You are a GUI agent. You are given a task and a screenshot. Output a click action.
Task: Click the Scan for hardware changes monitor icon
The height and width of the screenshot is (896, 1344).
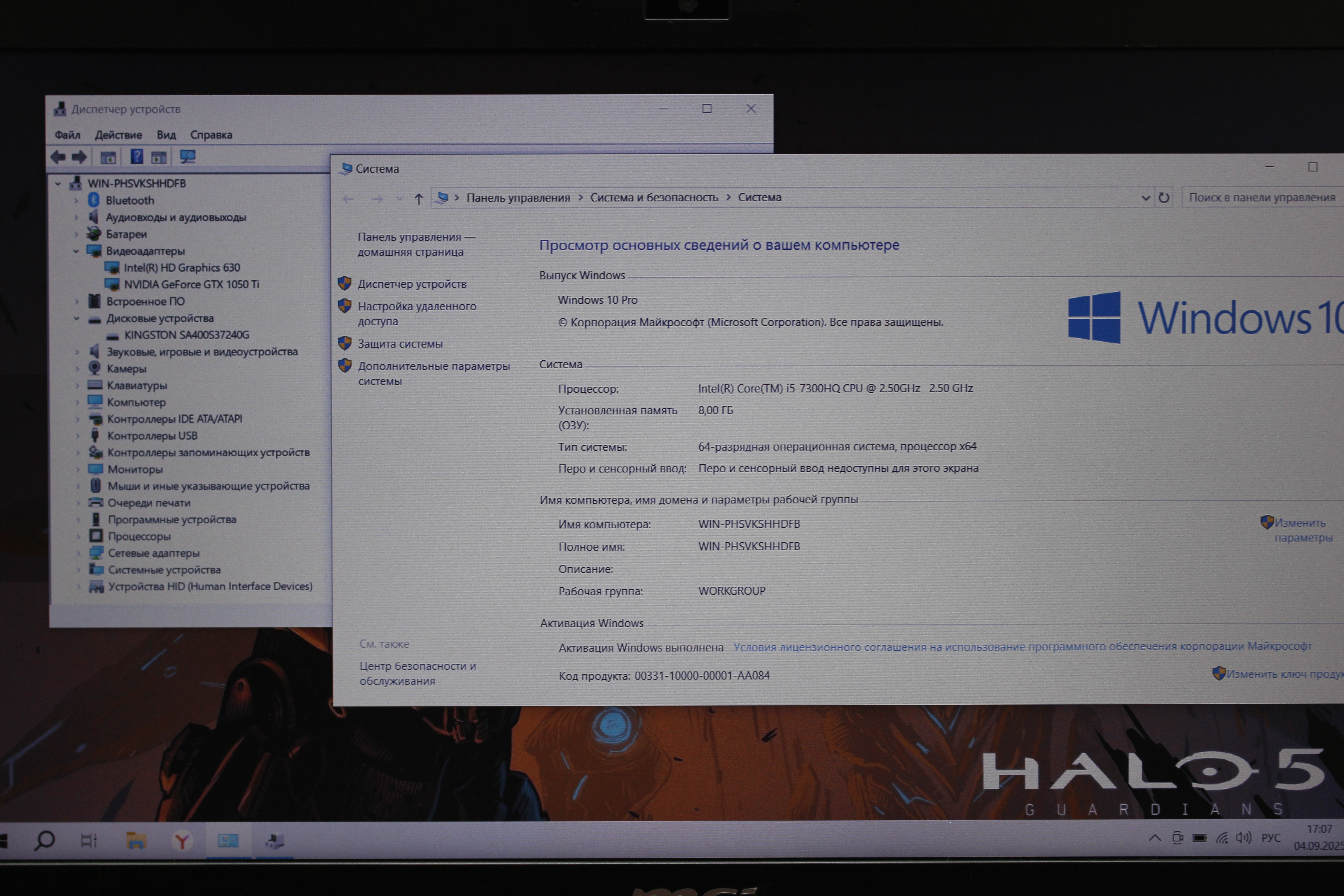click(187, 157)
